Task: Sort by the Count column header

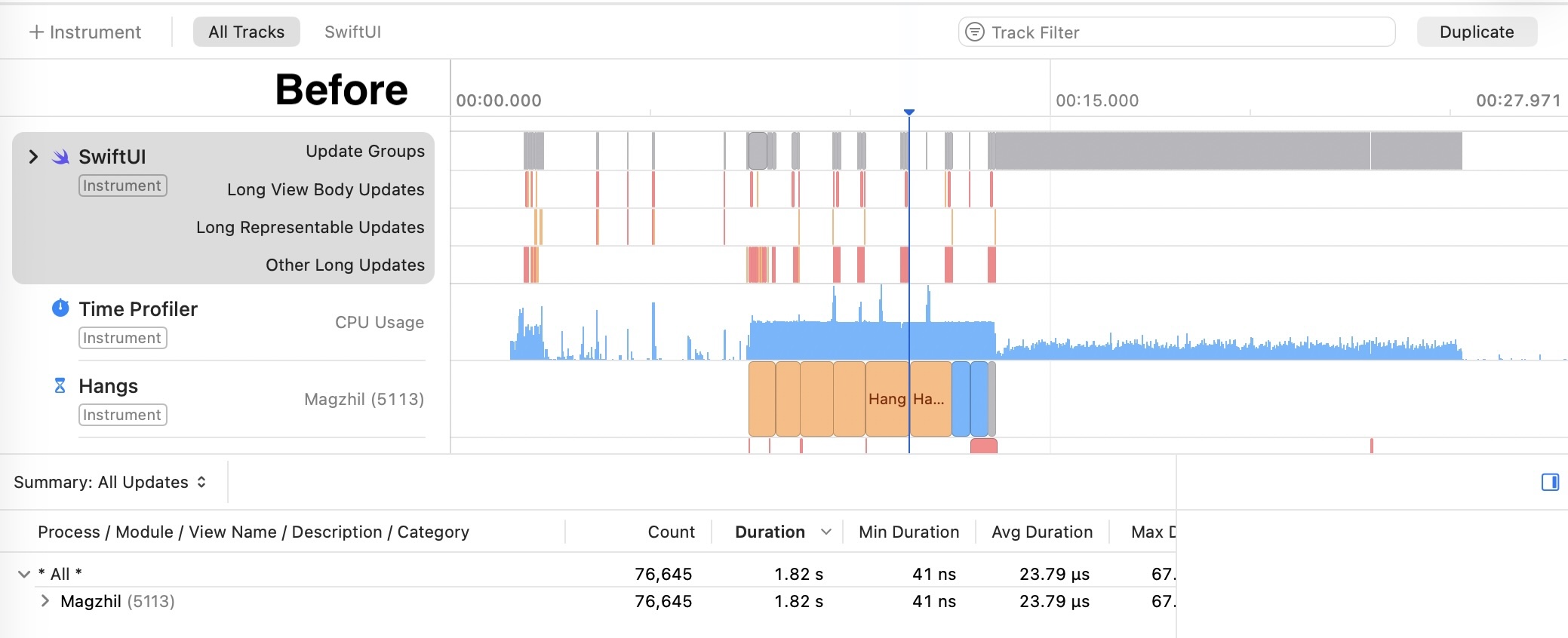Action: coord(671,532)
